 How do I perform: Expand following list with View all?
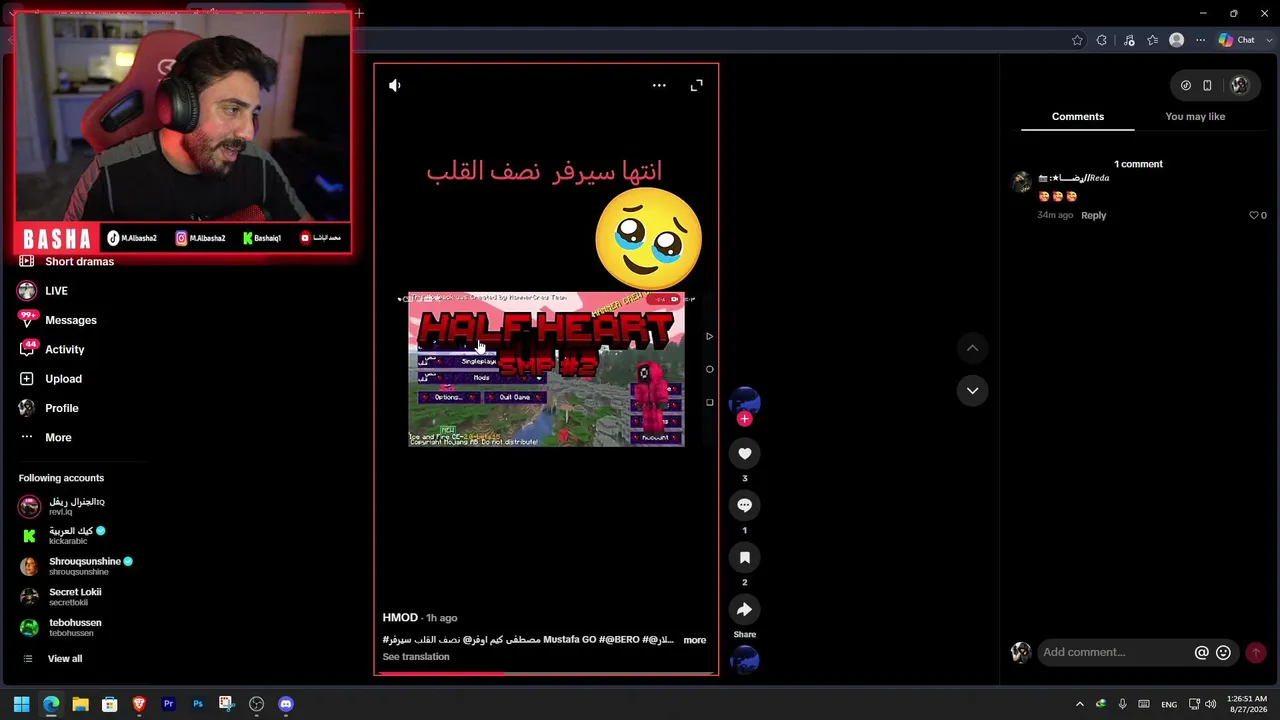tap(64, 659)
